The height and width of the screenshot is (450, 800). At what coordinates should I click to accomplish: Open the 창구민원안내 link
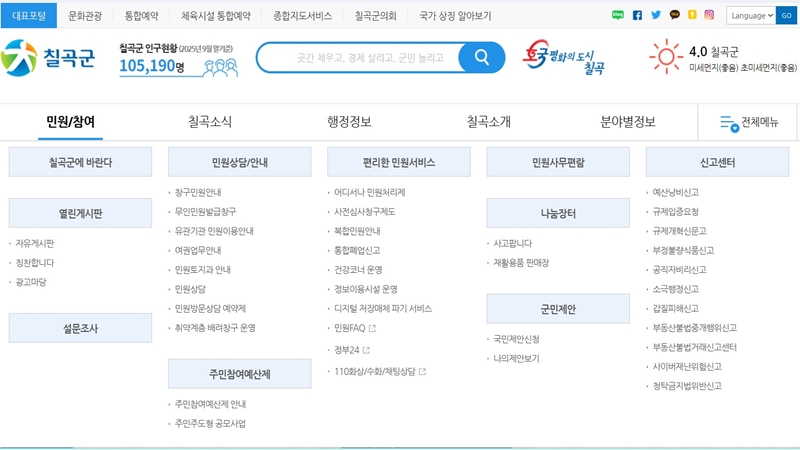click(198, 192)
